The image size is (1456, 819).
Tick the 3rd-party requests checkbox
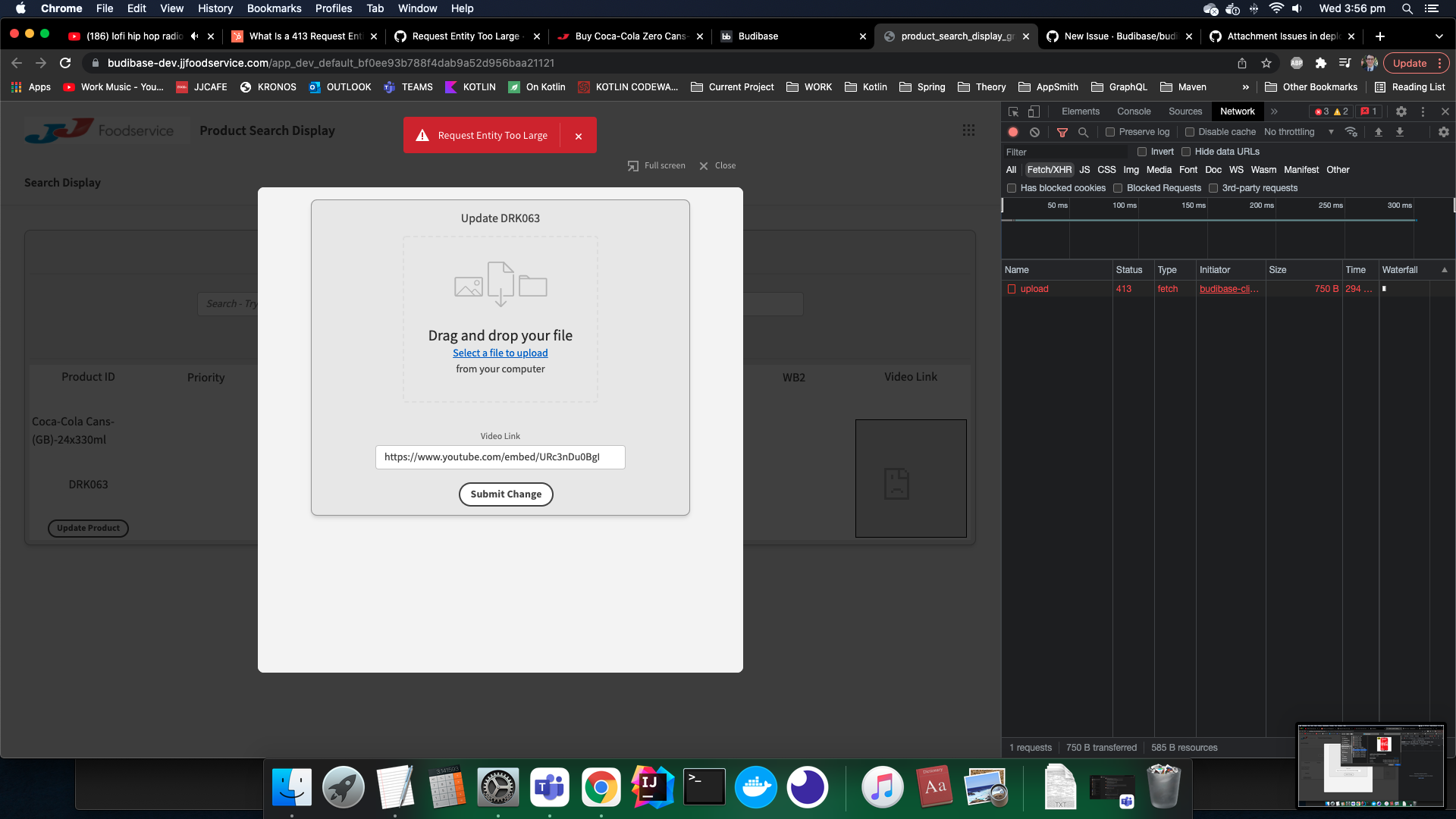tap(1213, 188)
